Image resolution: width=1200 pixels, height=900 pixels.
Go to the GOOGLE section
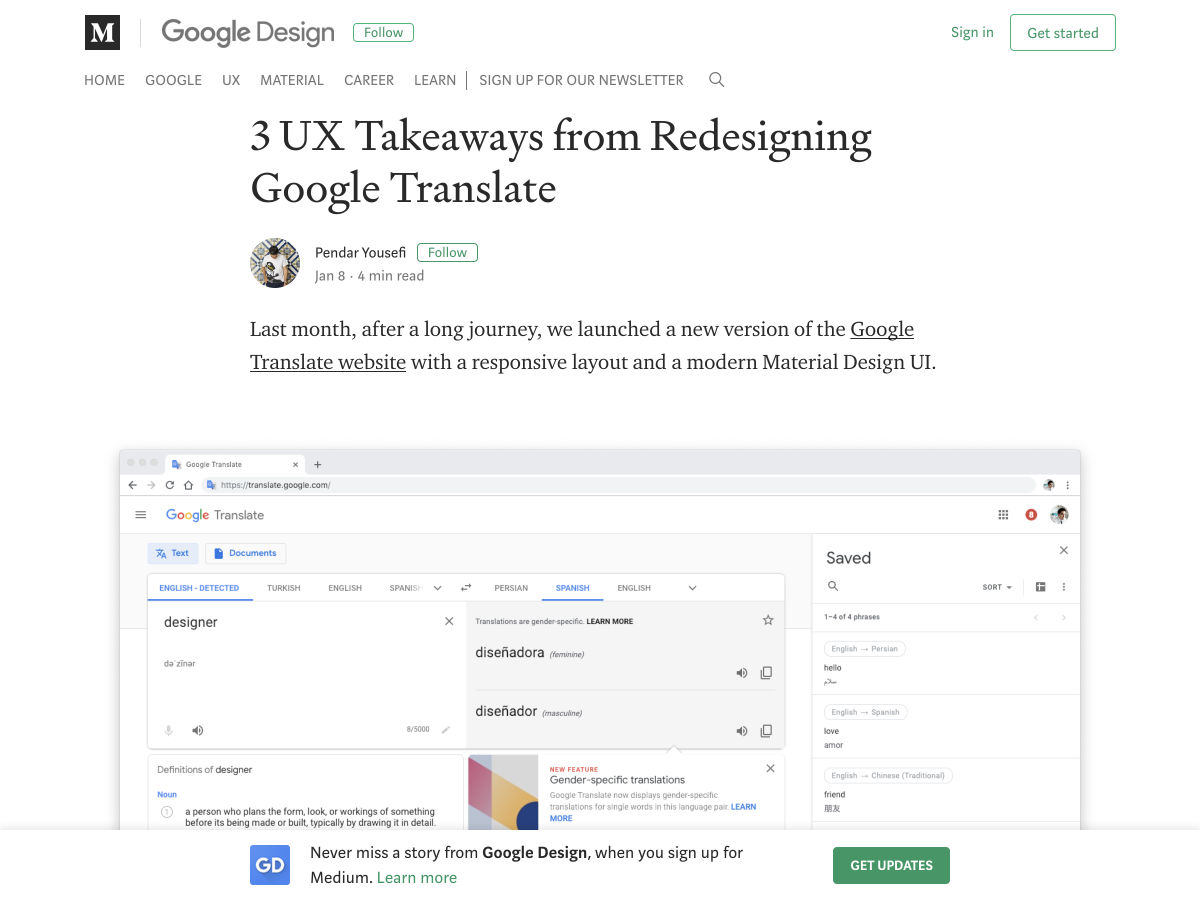tap(173, 80)
